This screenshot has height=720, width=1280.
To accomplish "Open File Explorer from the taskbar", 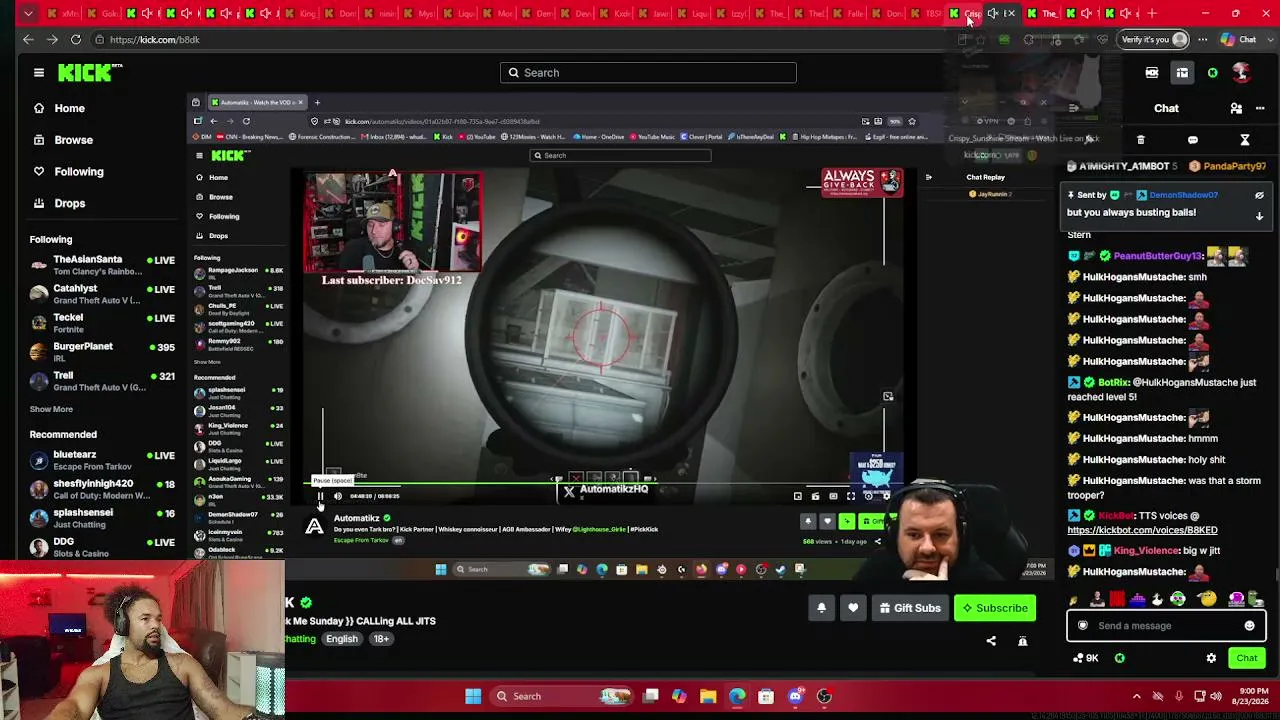I will click(708, 696).
